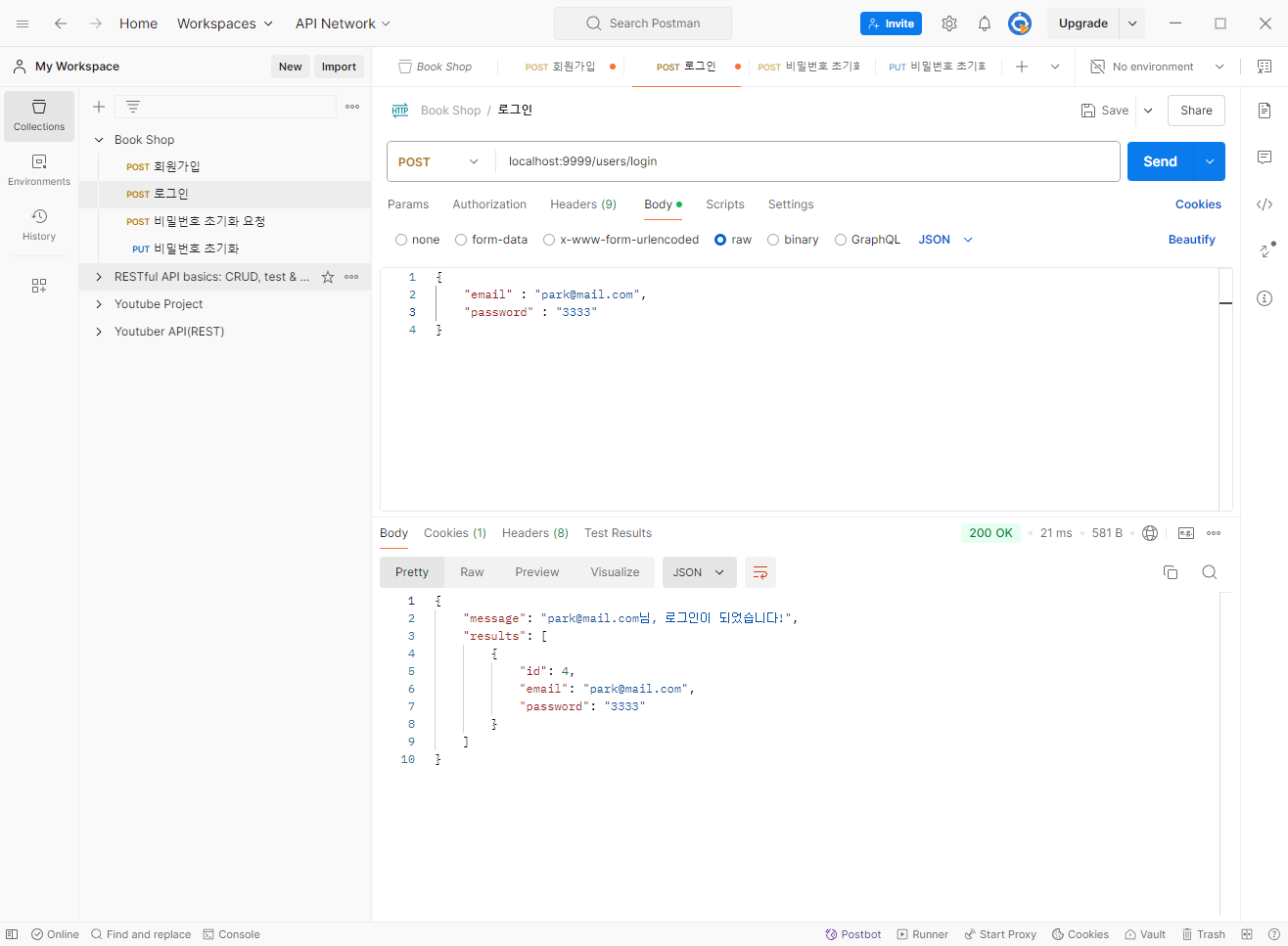Open the code snippet pane icon

coord(1265,204)
